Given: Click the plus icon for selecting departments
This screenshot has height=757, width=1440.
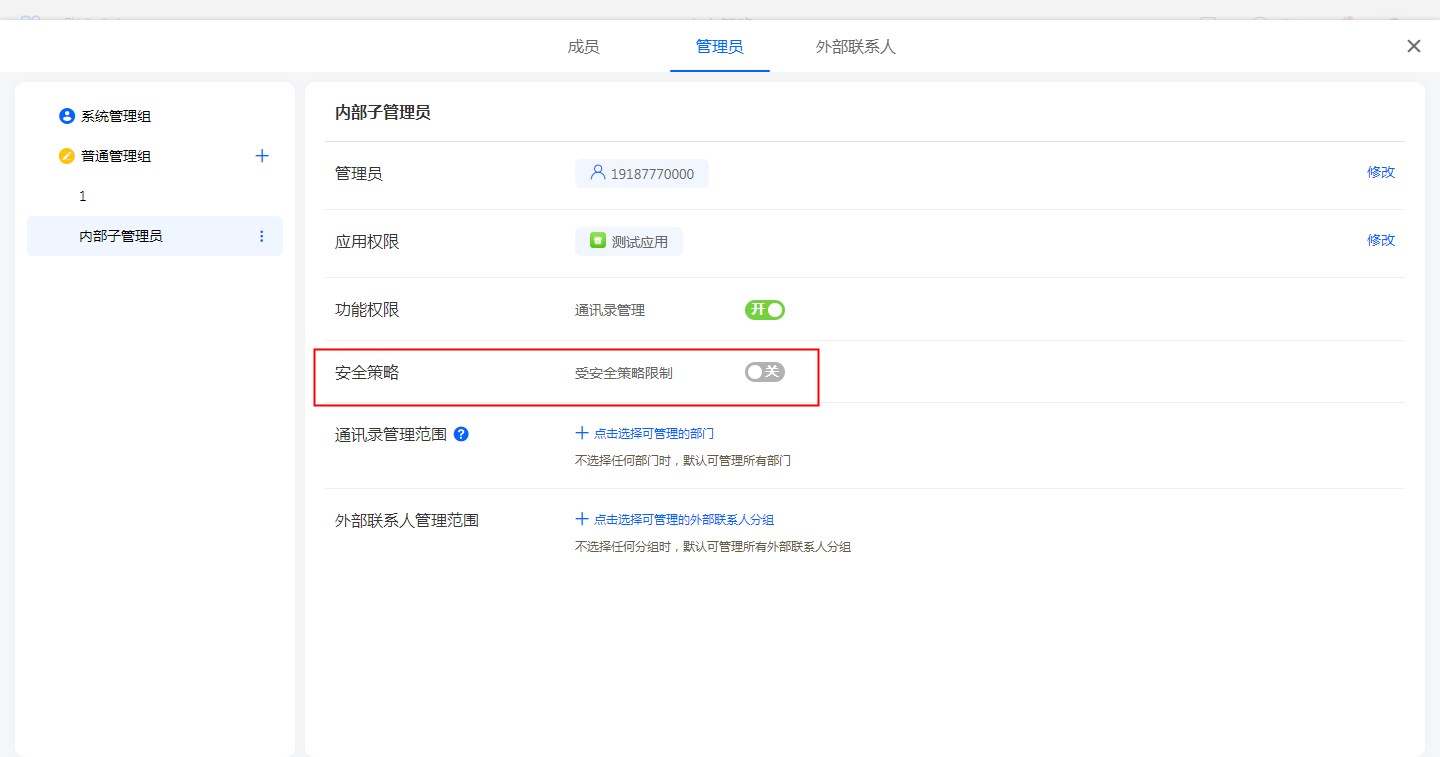Looking at the screenshot, I should [582, 433].
